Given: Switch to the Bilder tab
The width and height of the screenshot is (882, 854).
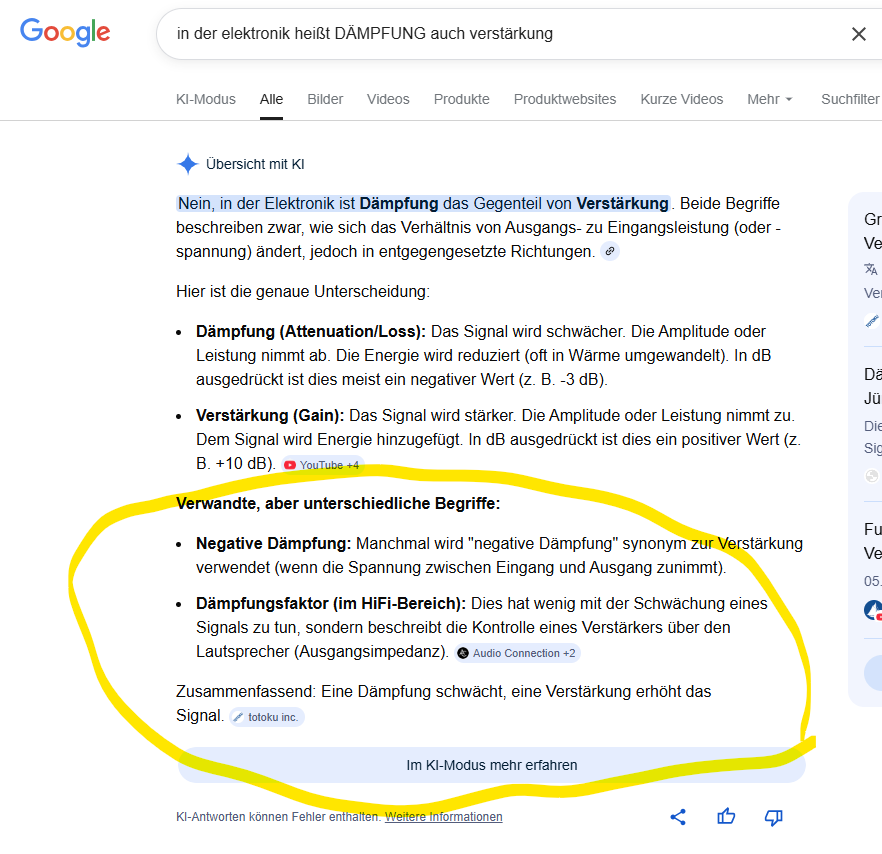Looking at the screenshot, I should 325,99.
